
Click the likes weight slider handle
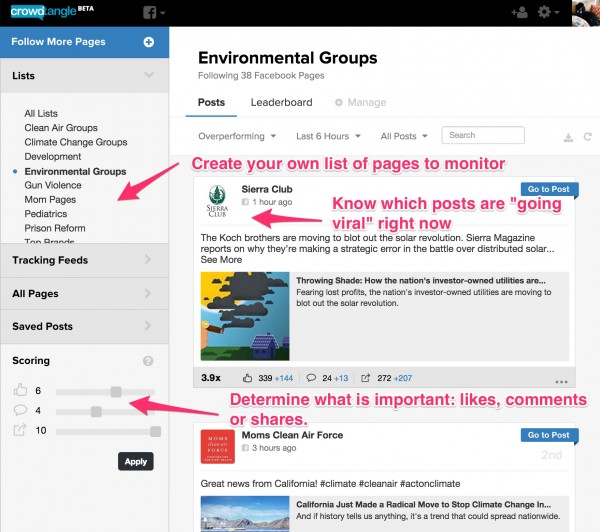(116, 392)
